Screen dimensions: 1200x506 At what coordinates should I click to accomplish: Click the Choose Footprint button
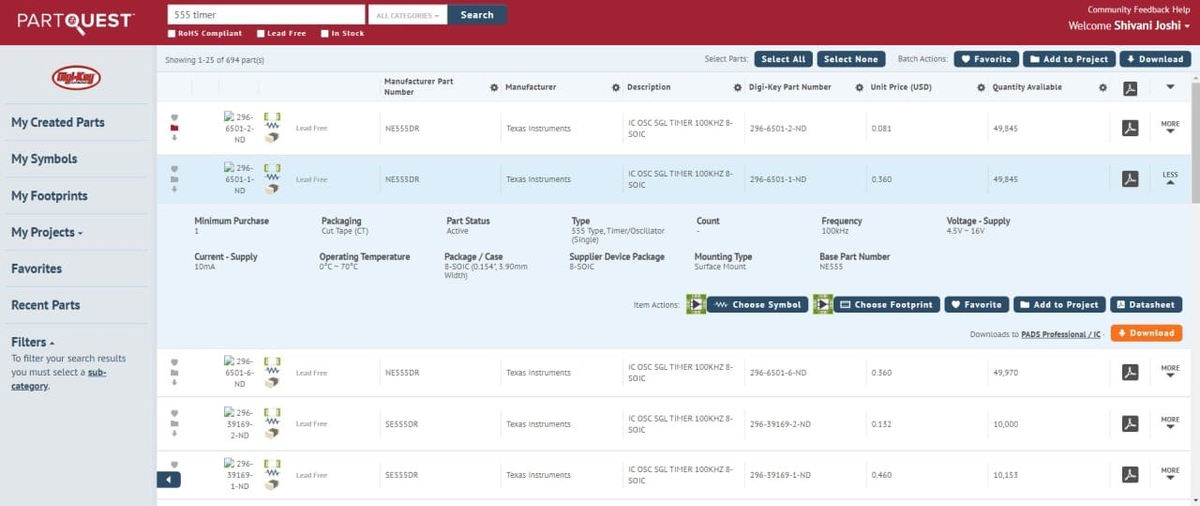pos(887,304)
